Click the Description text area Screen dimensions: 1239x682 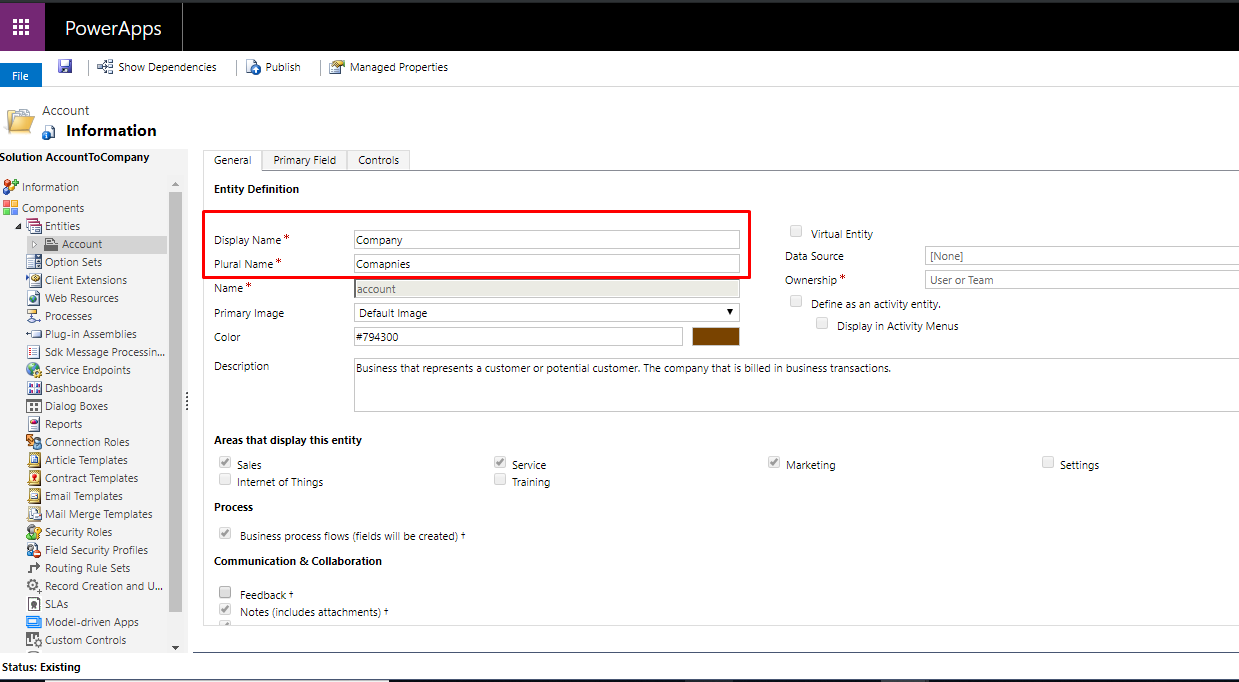point(796,385)
